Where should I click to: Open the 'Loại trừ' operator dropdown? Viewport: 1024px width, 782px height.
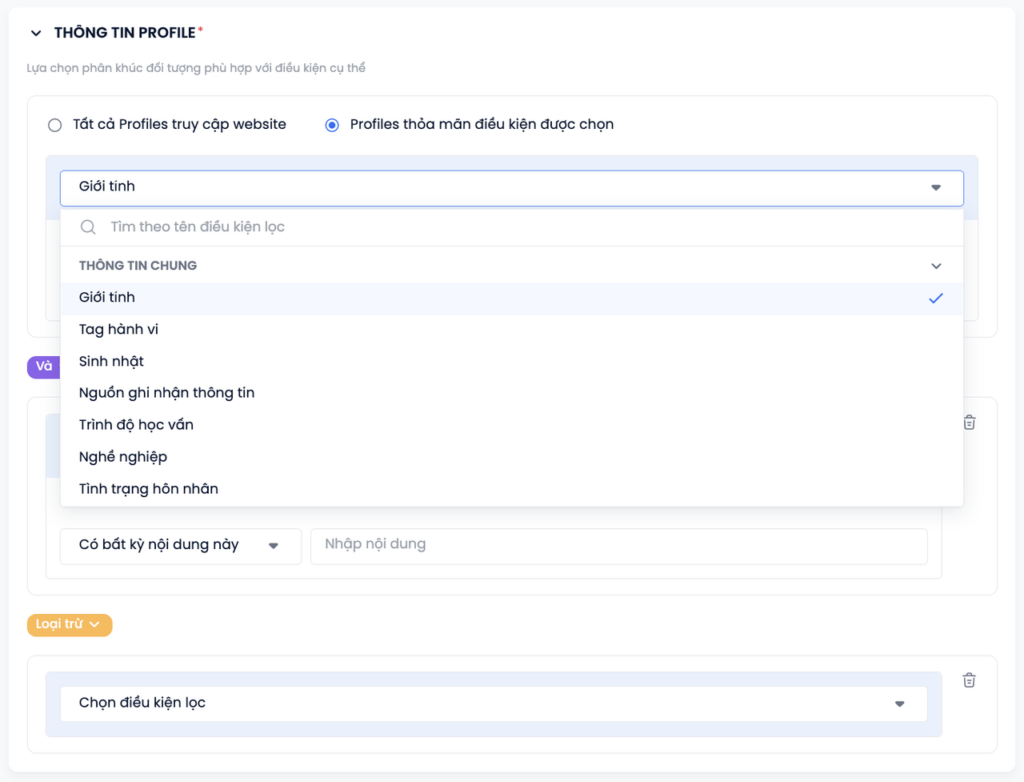tap(69, 625)
